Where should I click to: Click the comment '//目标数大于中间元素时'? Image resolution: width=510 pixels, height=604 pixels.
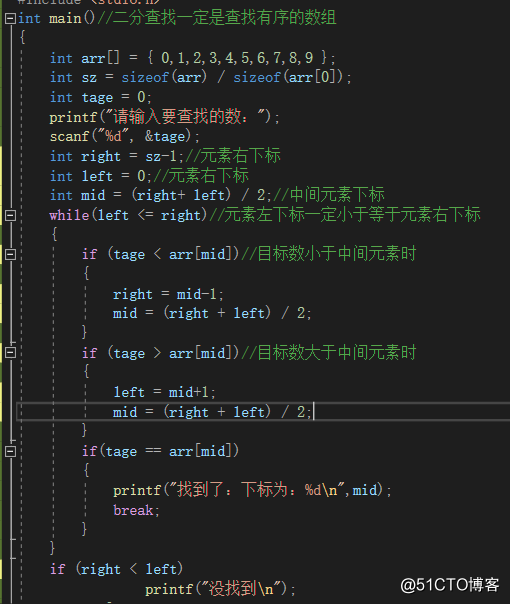click(329, 352)
